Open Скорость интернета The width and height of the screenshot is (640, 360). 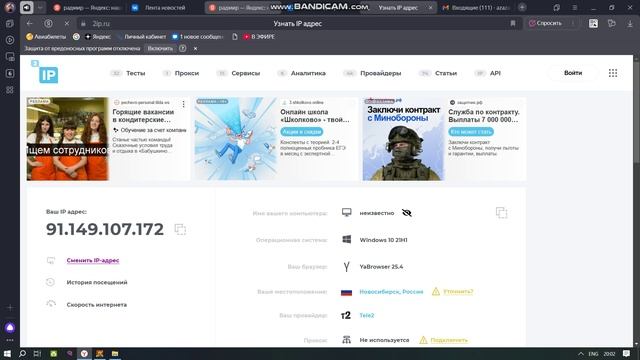coord(96,304)
